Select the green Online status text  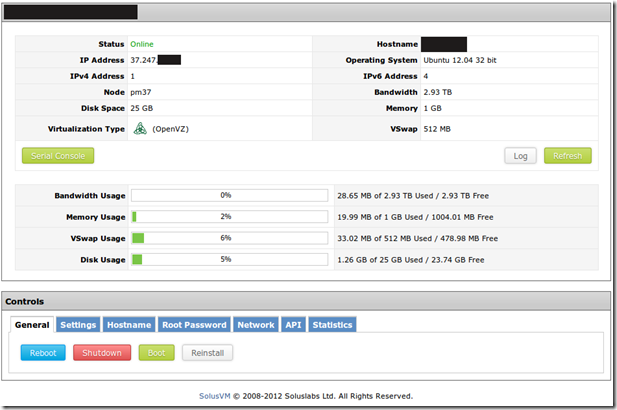[142, 44]
